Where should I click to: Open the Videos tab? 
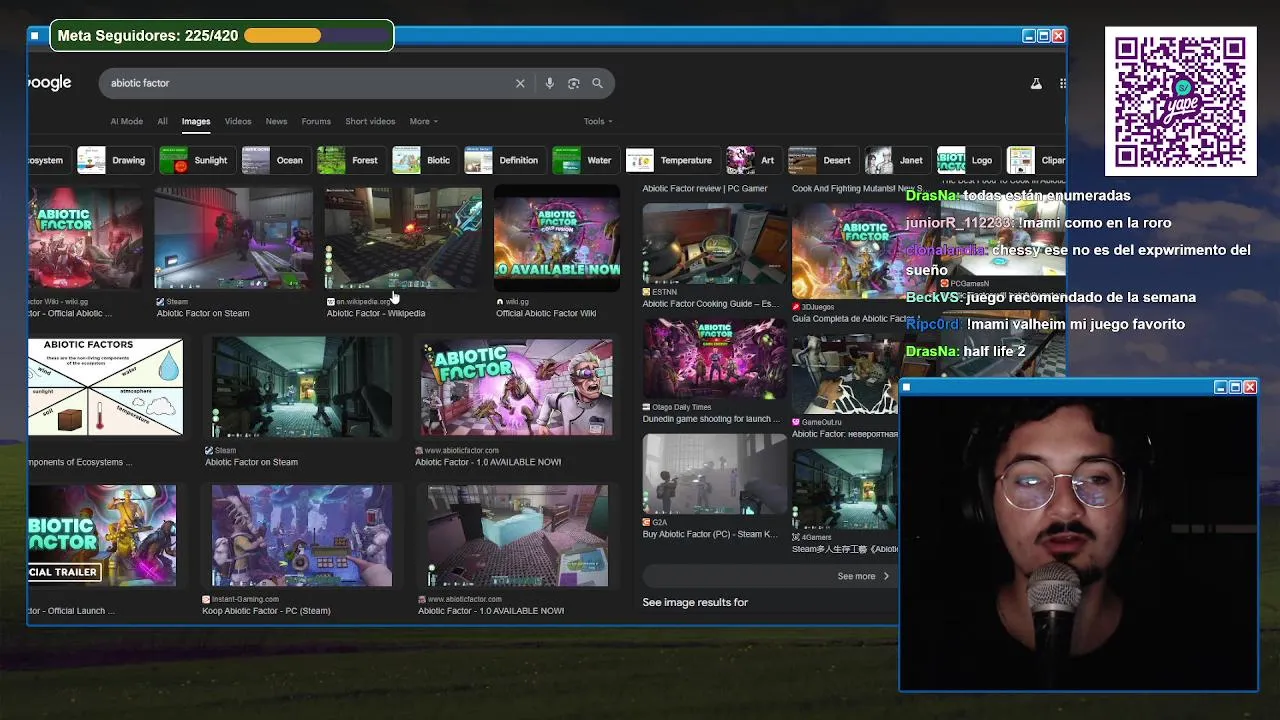(x=238, y=121)
